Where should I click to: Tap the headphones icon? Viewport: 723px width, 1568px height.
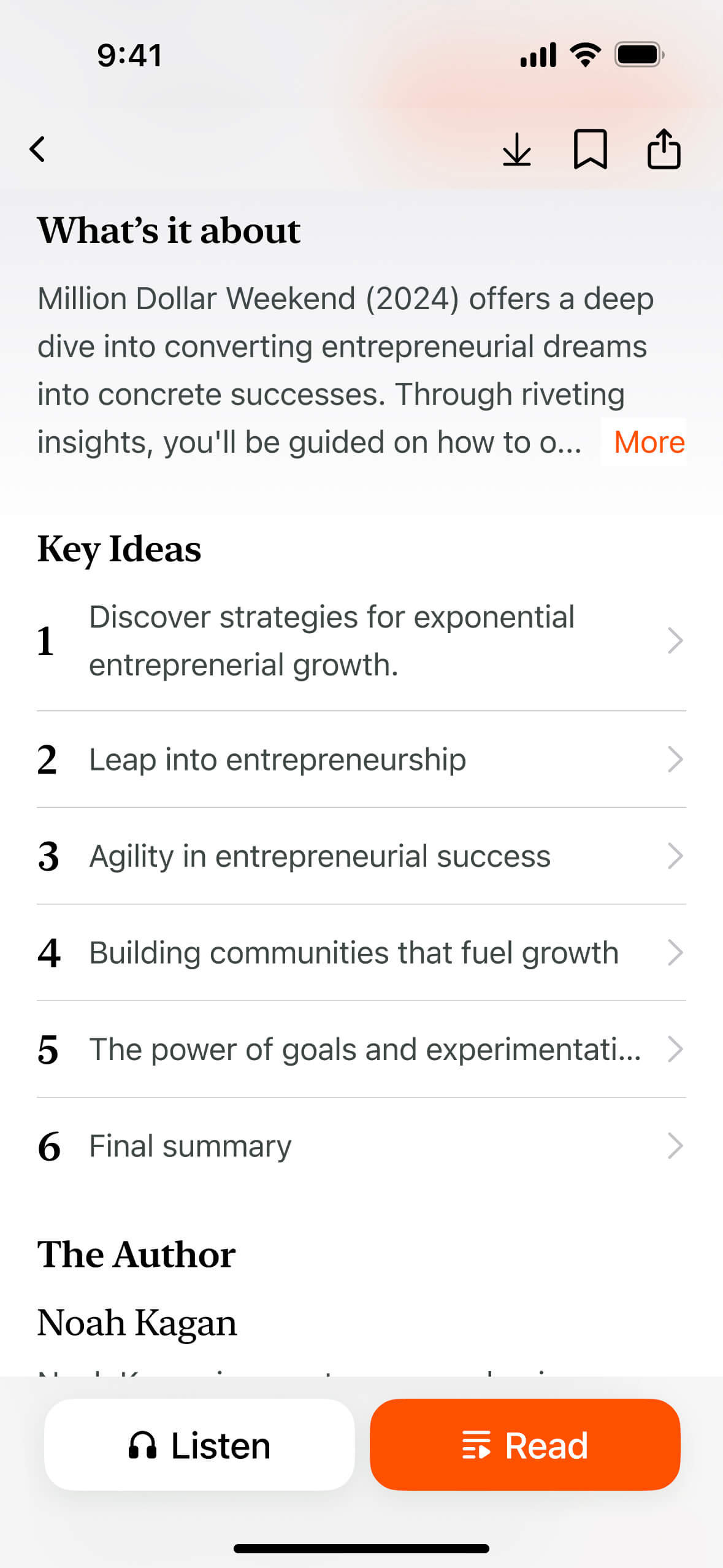tap(142, 1445)
